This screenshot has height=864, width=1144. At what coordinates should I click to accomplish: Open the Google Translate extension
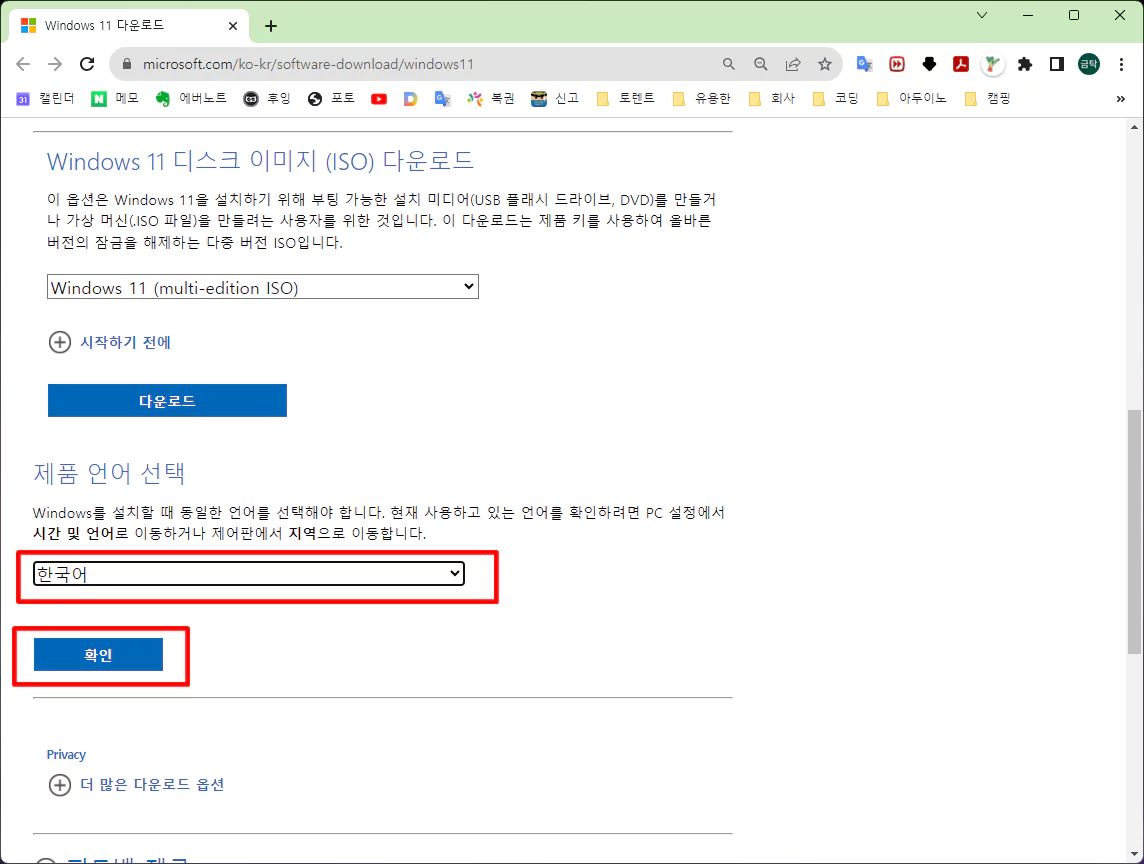[865, 64]
